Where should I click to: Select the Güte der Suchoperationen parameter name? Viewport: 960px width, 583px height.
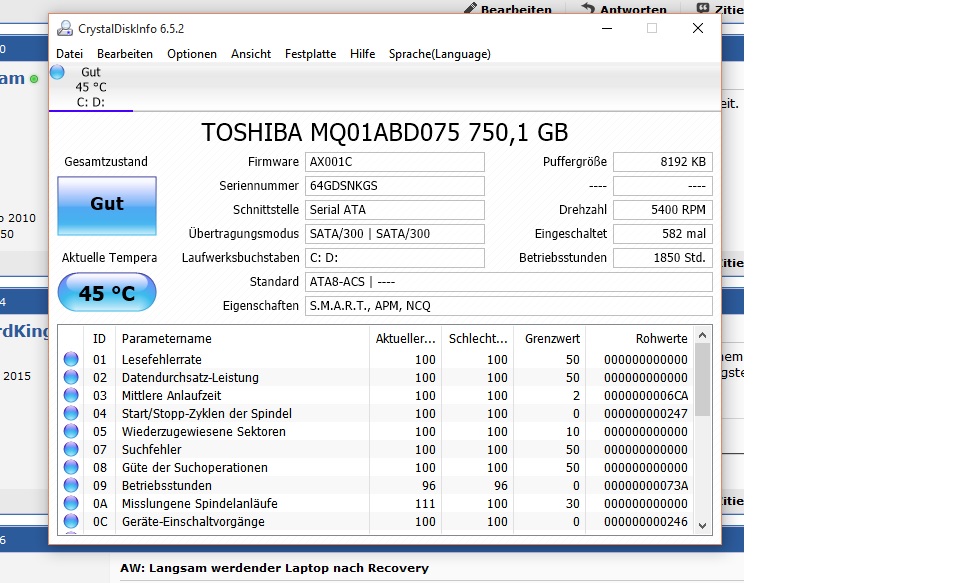coord(195,468)
